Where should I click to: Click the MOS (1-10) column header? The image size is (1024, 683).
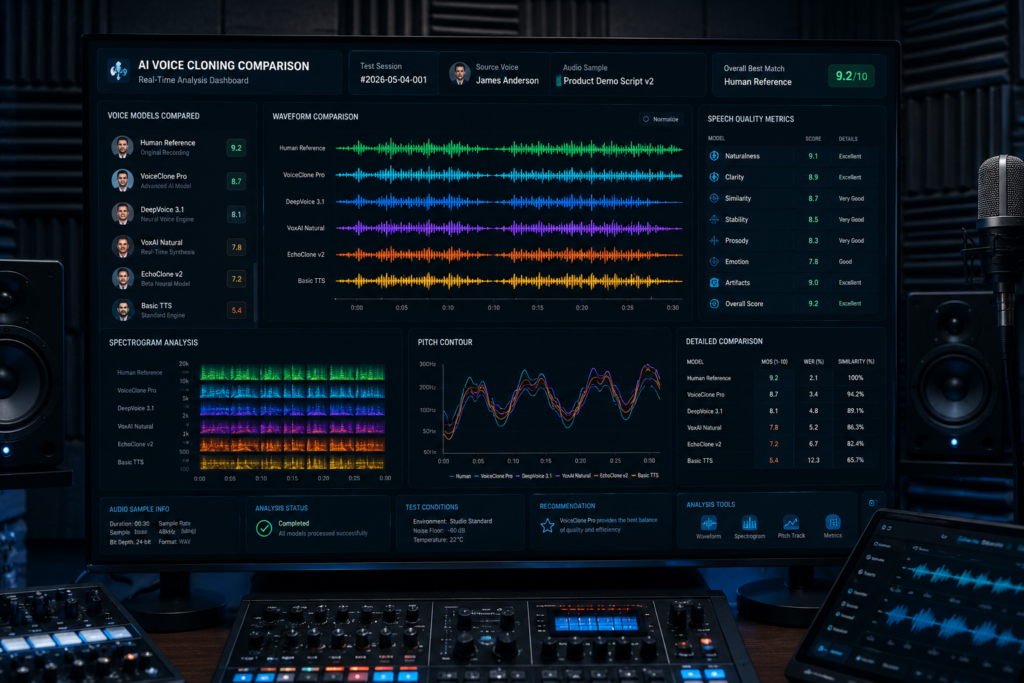[774, 362]
